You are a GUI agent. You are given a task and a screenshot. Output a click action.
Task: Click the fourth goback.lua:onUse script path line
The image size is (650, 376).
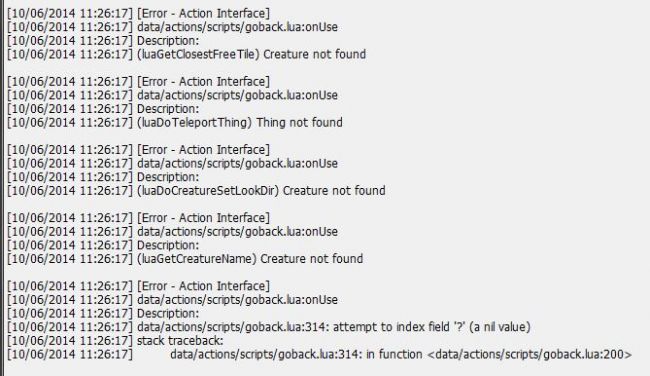(x=172, y=231)
